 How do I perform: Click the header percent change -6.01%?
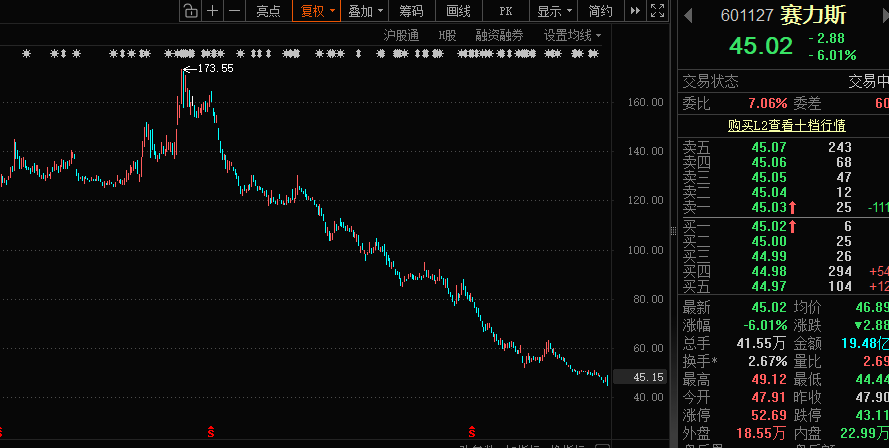[x=832, y=55]
